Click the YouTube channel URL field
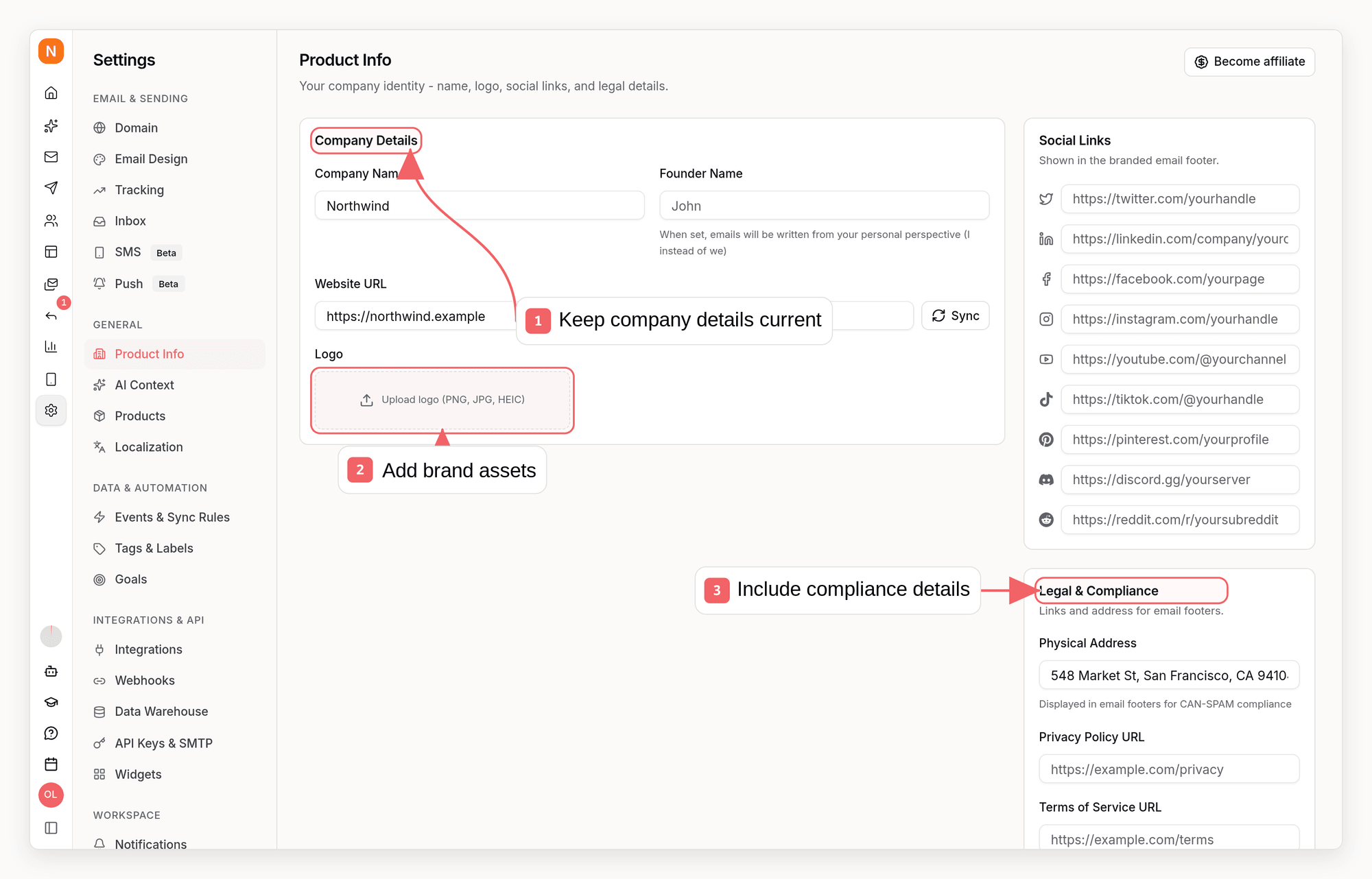This screenshot has width=1372, height=879. tap(1180, 359)
